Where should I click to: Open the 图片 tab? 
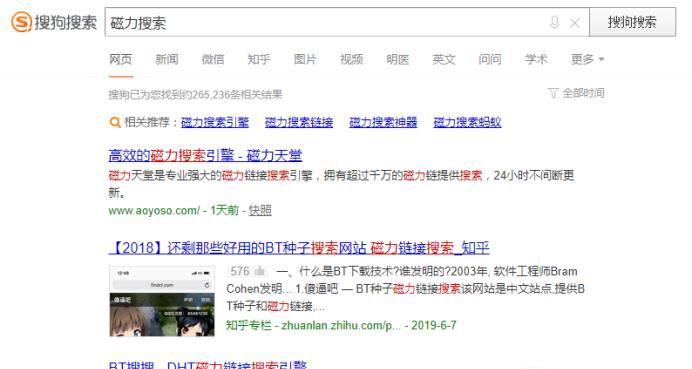(305, 59)
